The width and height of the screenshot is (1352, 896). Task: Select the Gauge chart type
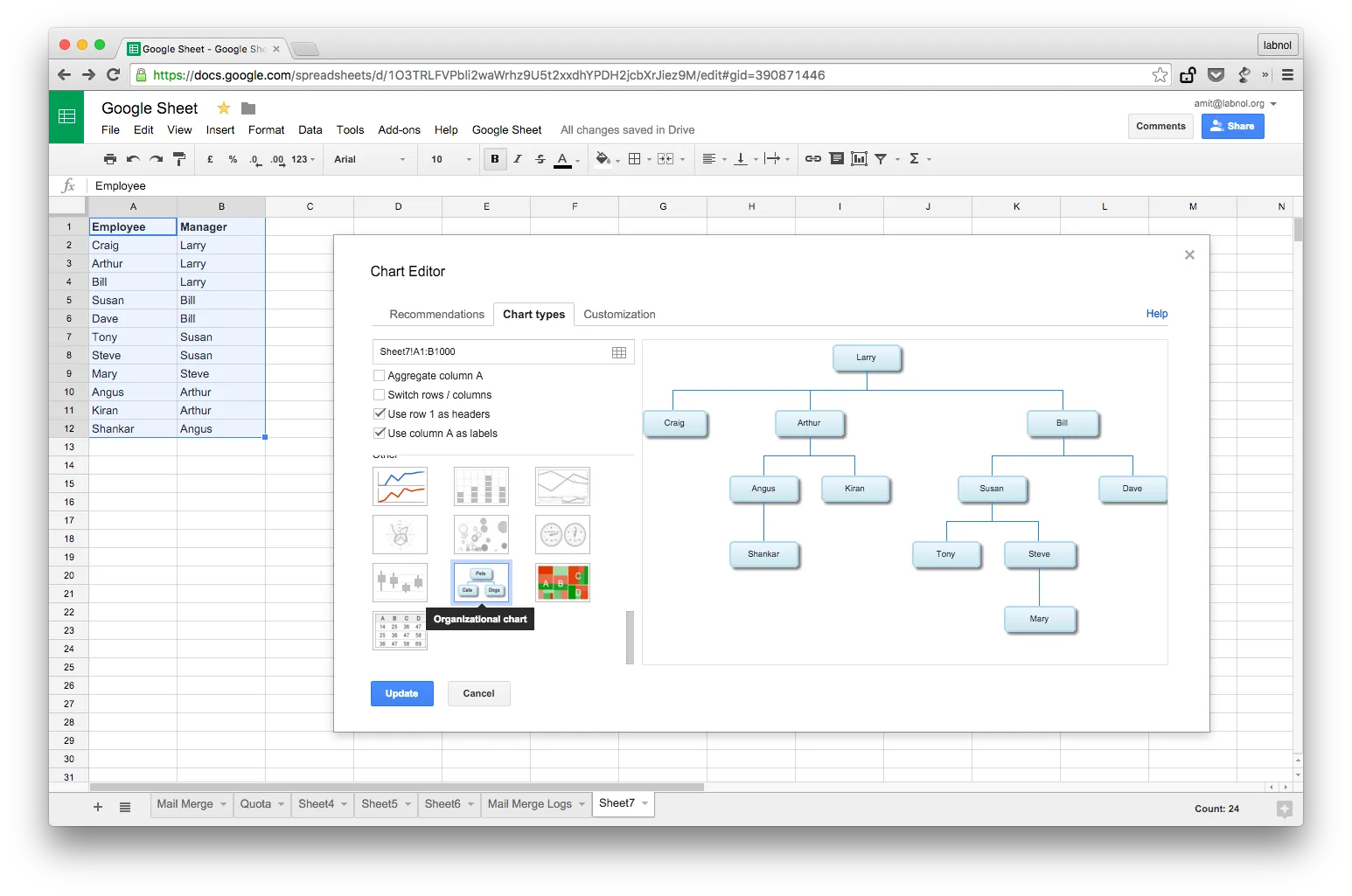tap(562, 534)
